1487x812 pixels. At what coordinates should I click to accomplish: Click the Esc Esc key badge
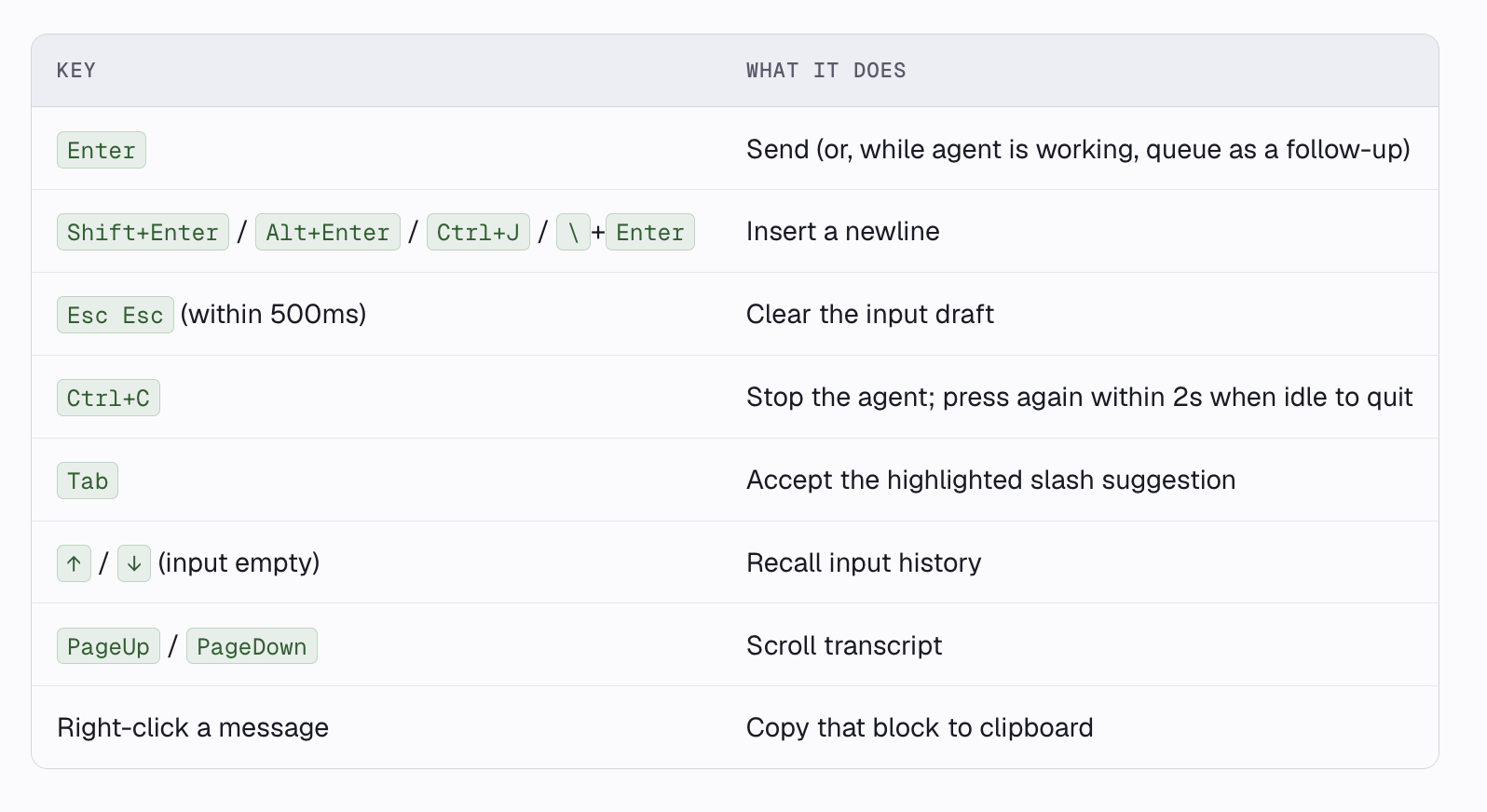116,315
